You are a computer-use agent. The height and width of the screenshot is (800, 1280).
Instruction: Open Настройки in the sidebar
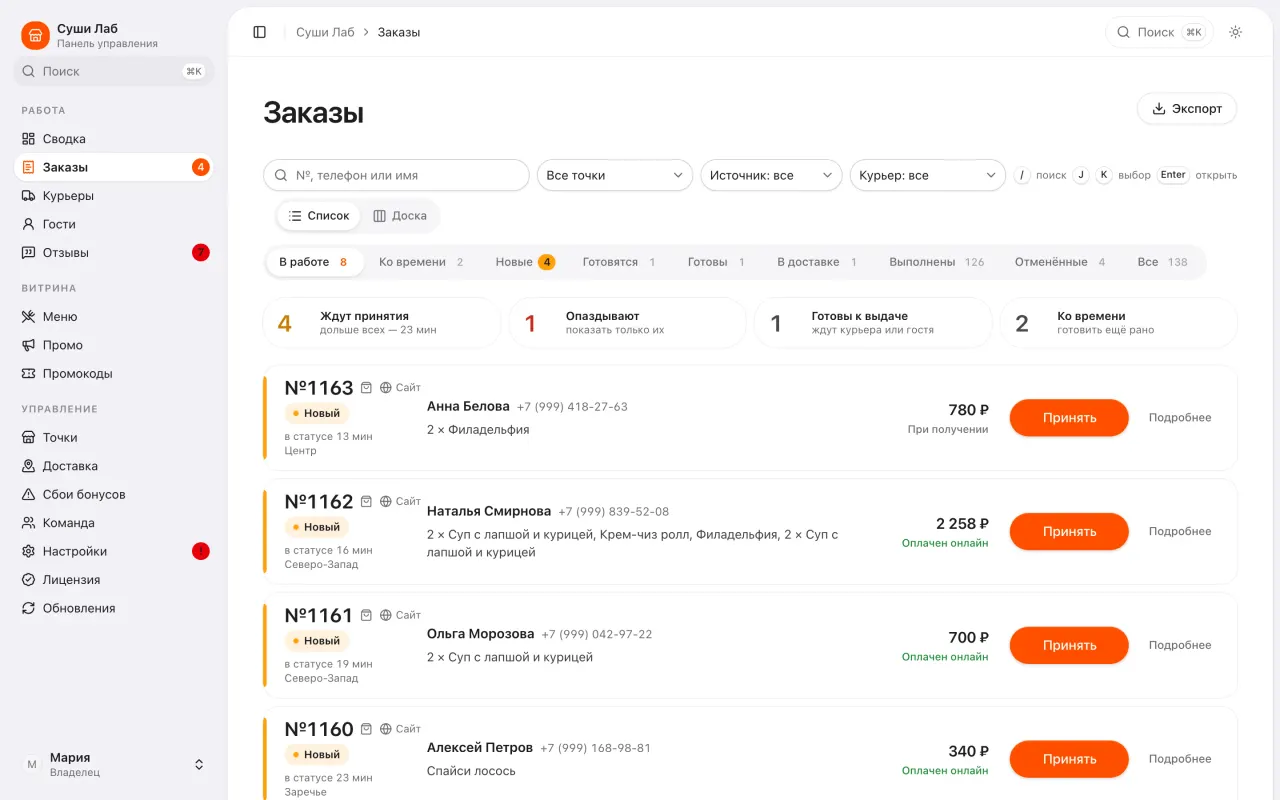pos(114,552)
